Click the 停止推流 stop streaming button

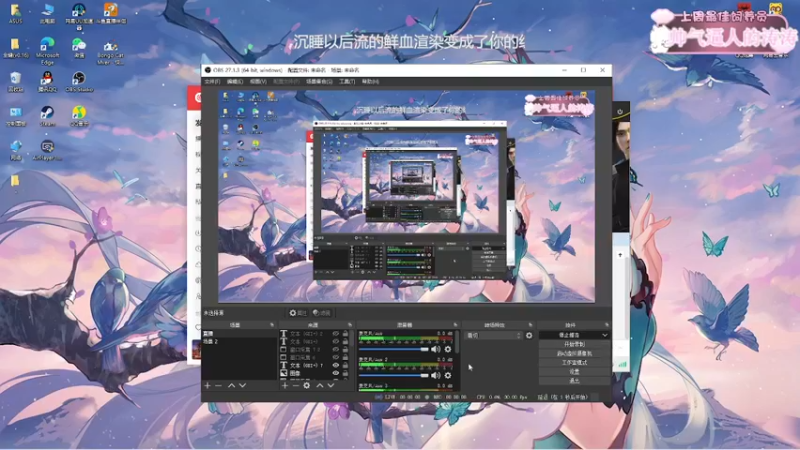(x=569, y=335)
